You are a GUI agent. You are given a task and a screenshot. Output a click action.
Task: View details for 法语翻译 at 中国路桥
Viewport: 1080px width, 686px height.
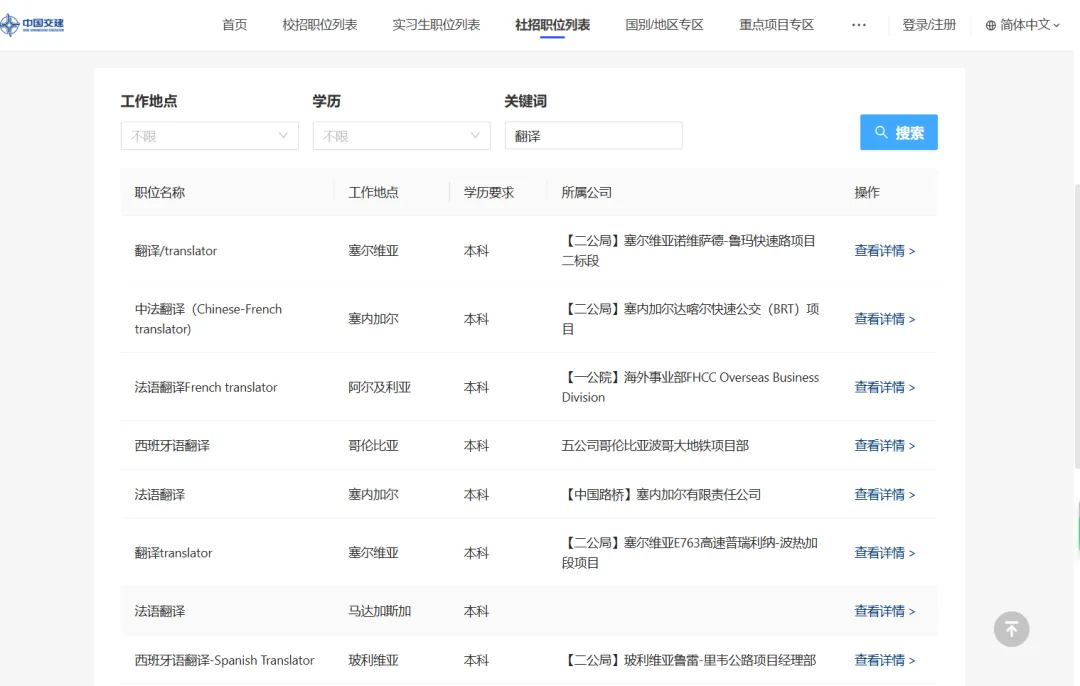pos(884,495)
